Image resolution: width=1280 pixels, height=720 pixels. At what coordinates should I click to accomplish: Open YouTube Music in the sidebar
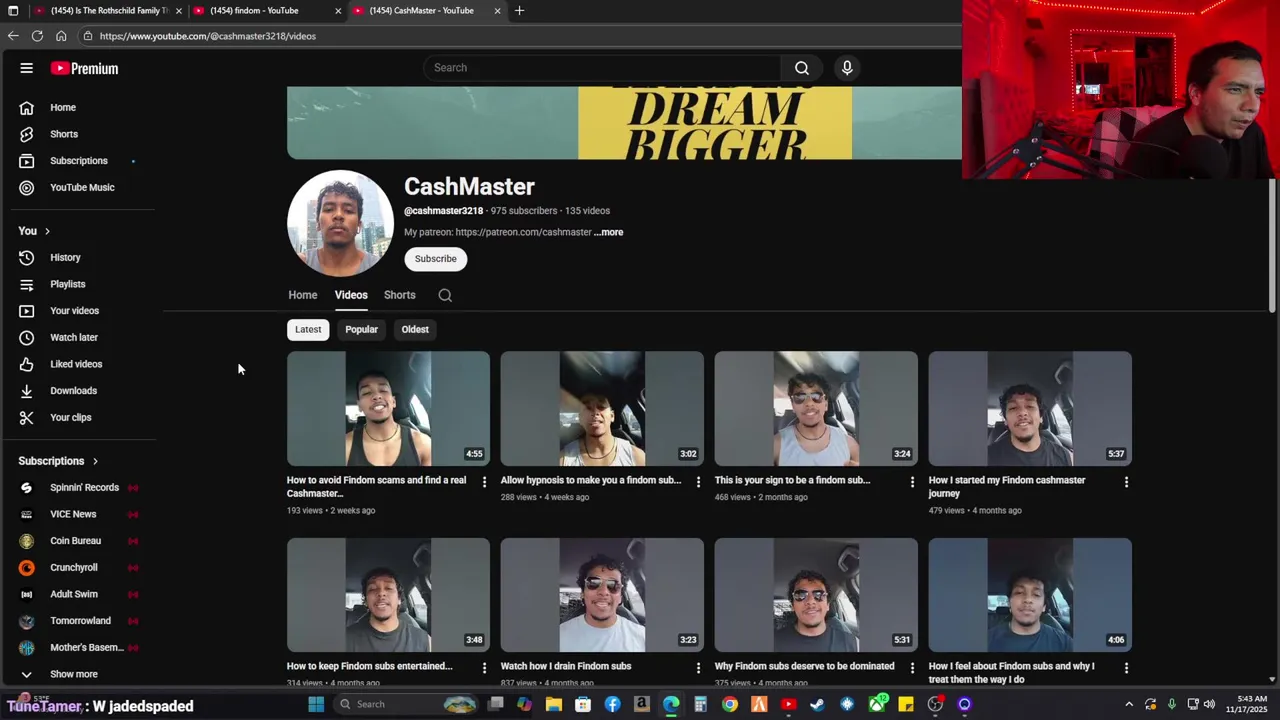tap(82, 187)
